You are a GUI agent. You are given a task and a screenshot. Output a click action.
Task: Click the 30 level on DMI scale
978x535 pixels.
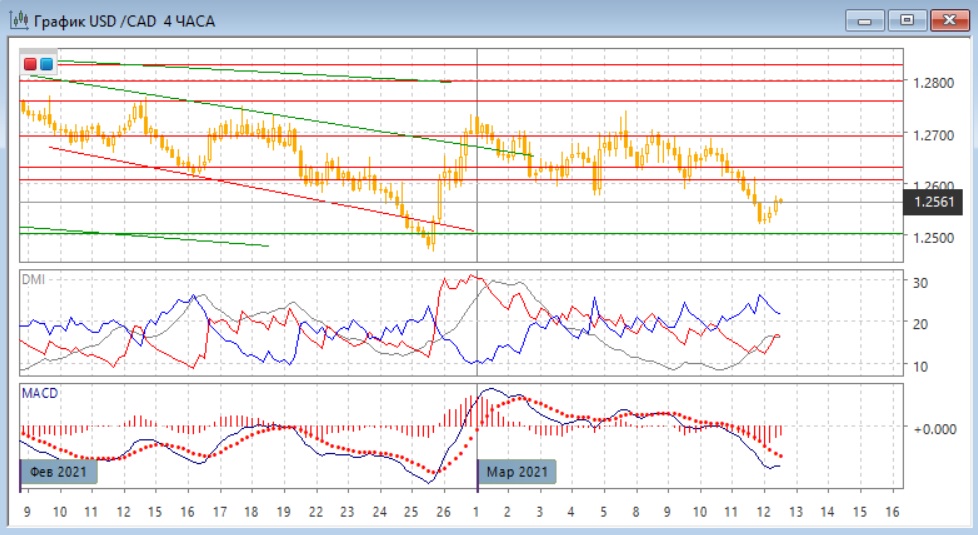919,283
